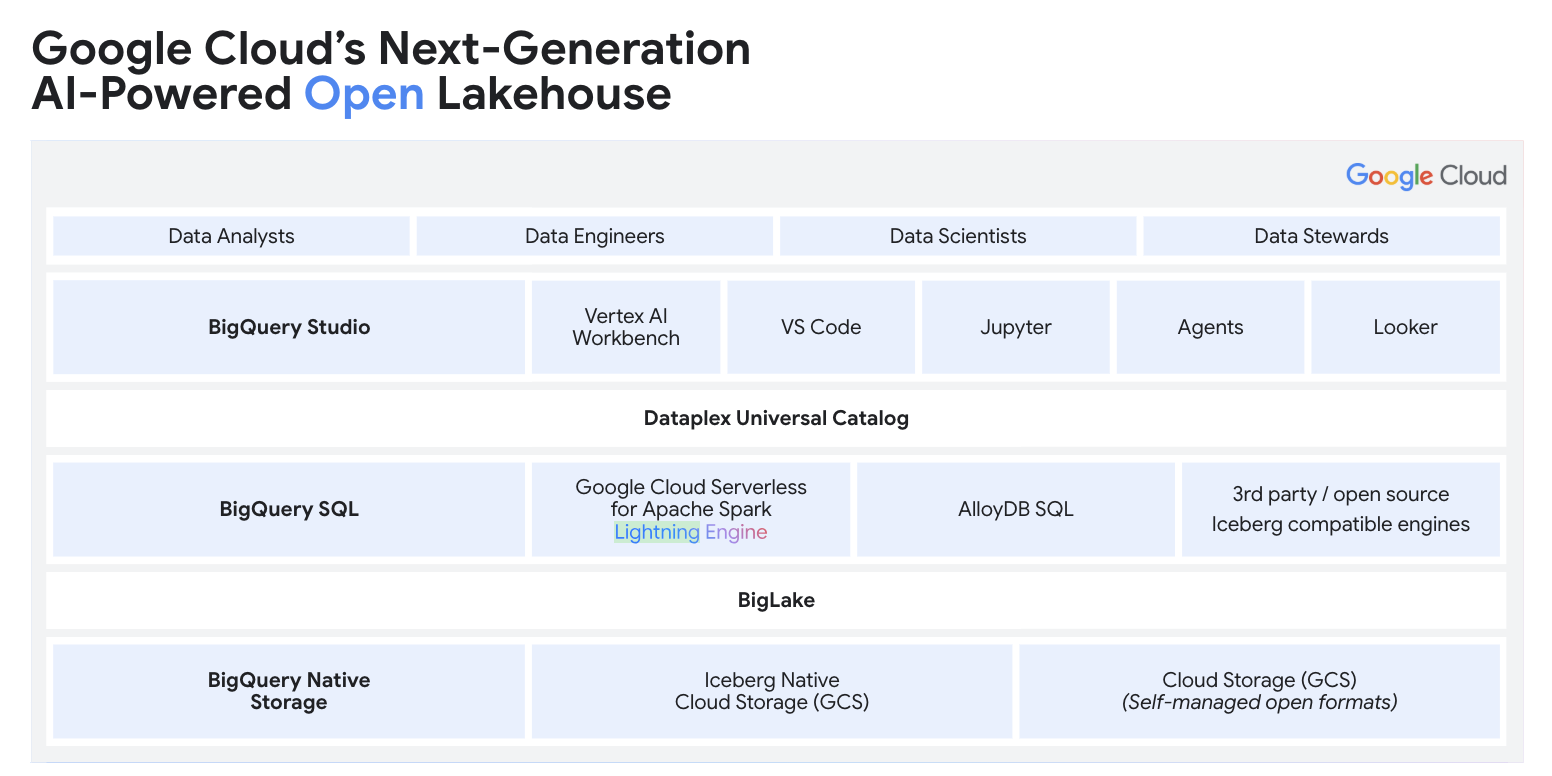Select the BigLake layer bar

[x=776, y=600]
